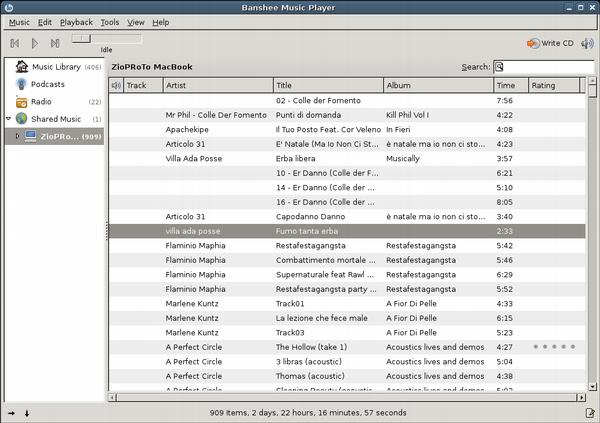Expand the ZioPRoTo MacBook share node
600x423 pixels.
point(16,136)
